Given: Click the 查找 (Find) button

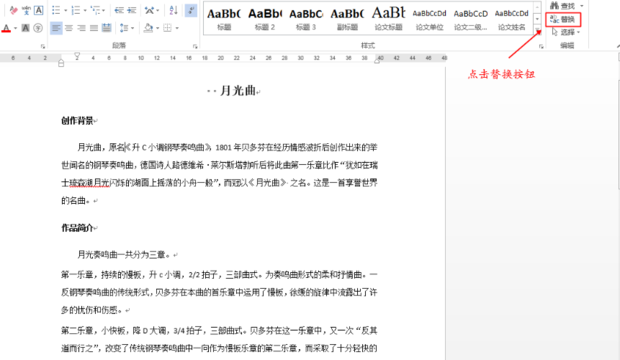Looking at the screenshot, I should click(x=562, y=6).
